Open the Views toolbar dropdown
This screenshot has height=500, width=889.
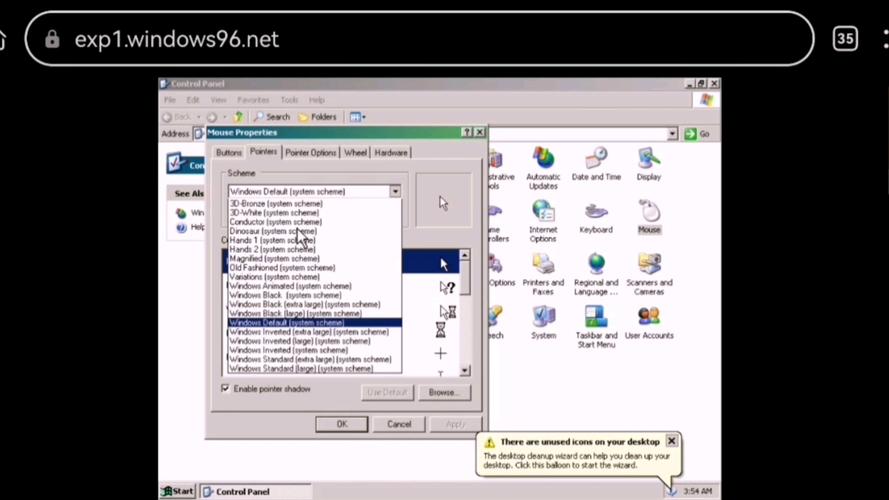click(357, 117)
